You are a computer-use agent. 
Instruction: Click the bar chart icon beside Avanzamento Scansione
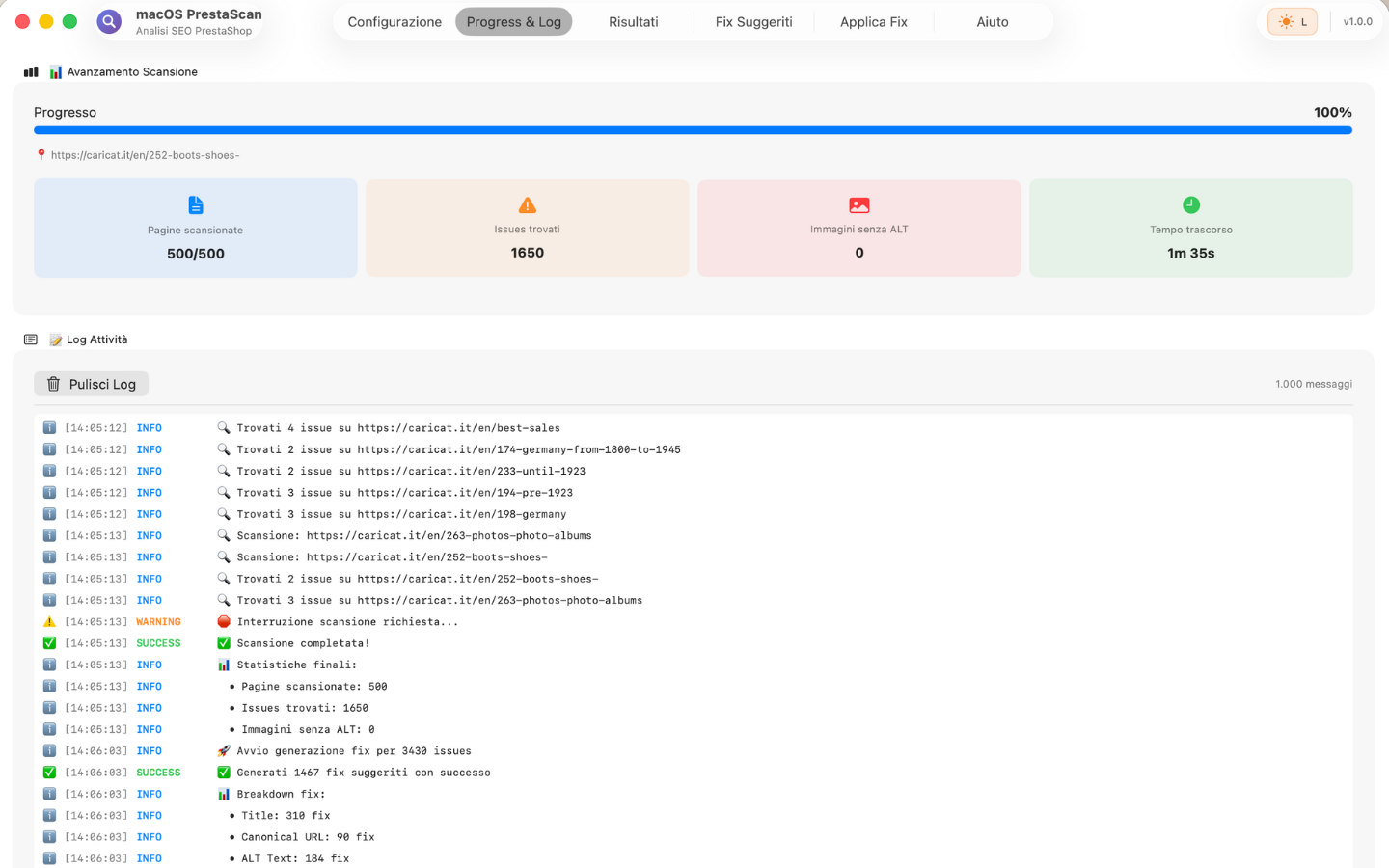(31, 71)
